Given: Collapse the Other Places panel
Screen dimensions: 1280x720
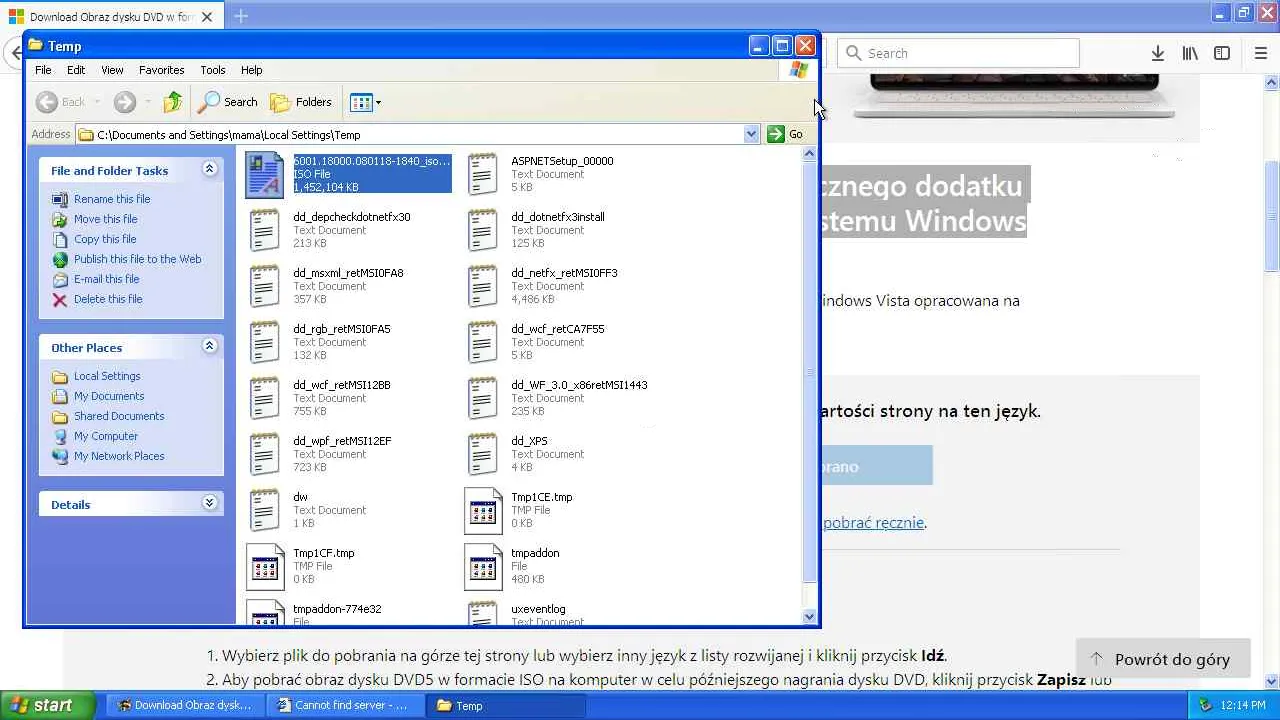Looking at the screenshot, I should click(210, 346).
